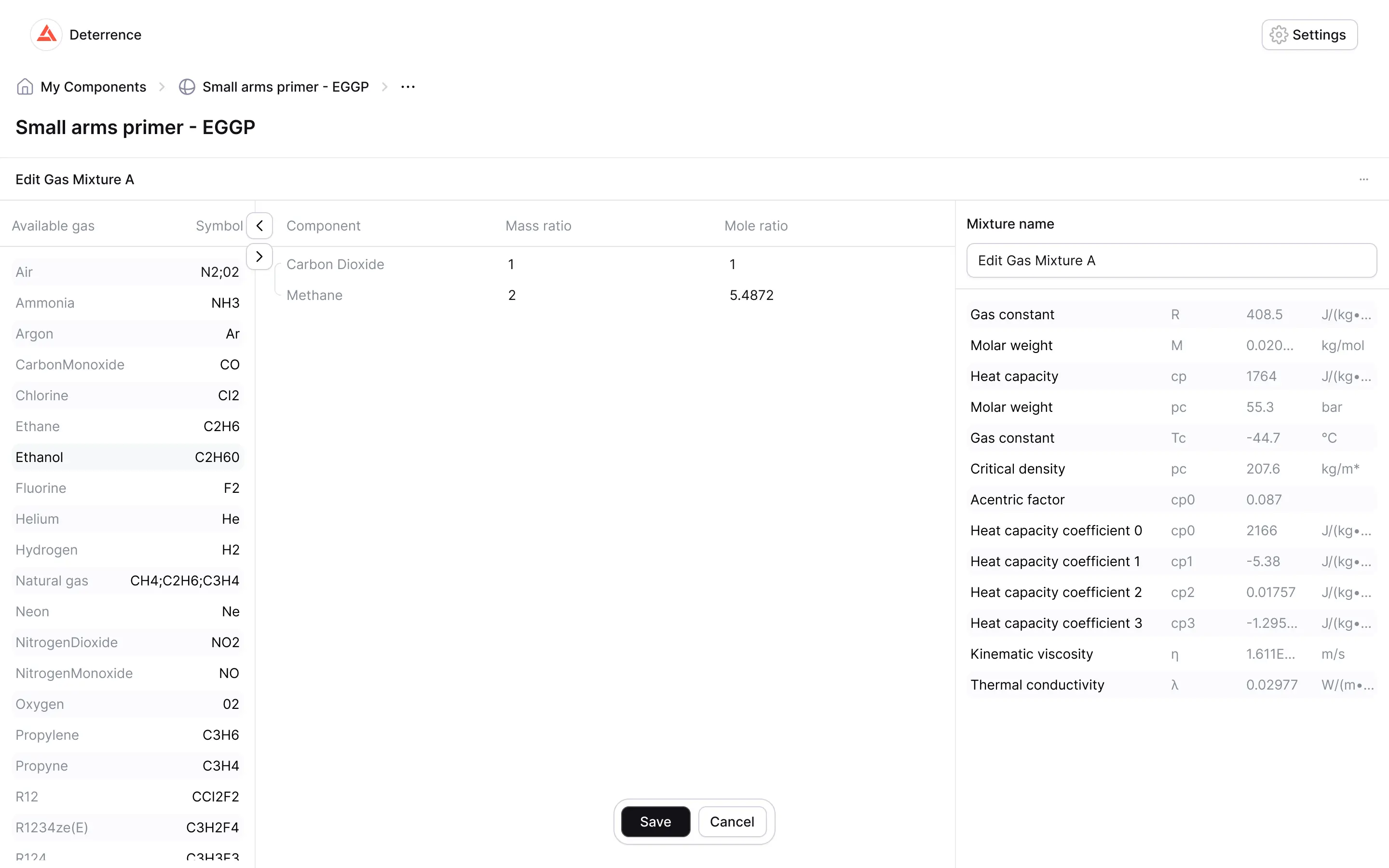
Task: Click the right arrow to add the gas
Action: (259, 257)
